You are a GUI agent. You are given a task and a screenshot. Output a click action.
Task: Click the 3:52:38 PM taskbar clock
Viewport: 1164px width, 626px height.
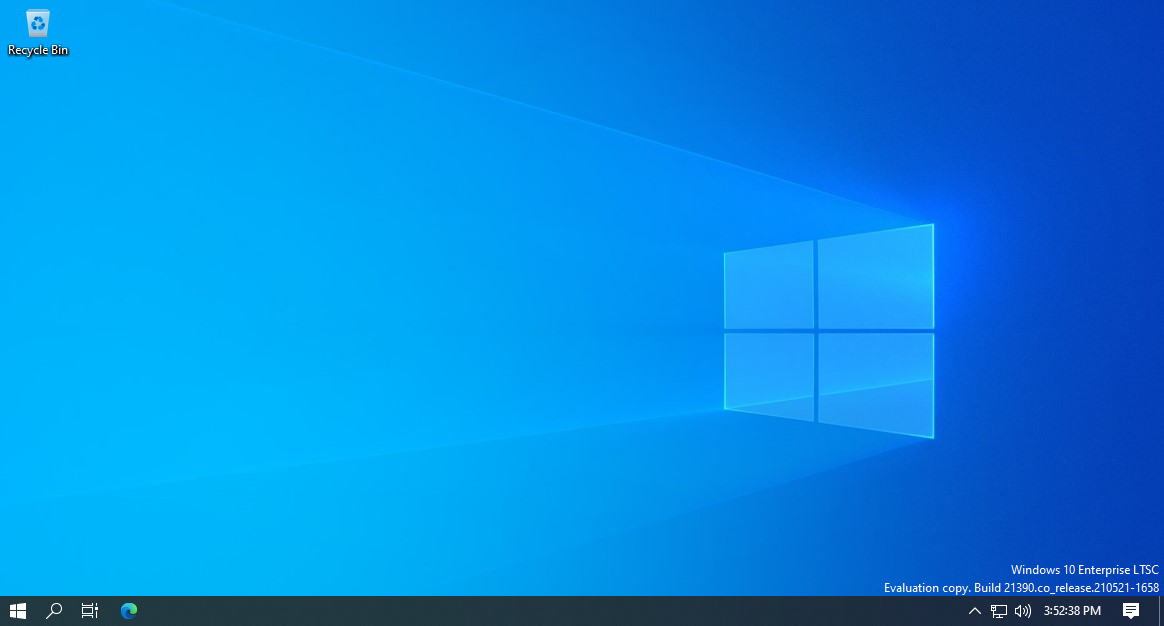coord(1072,610)
